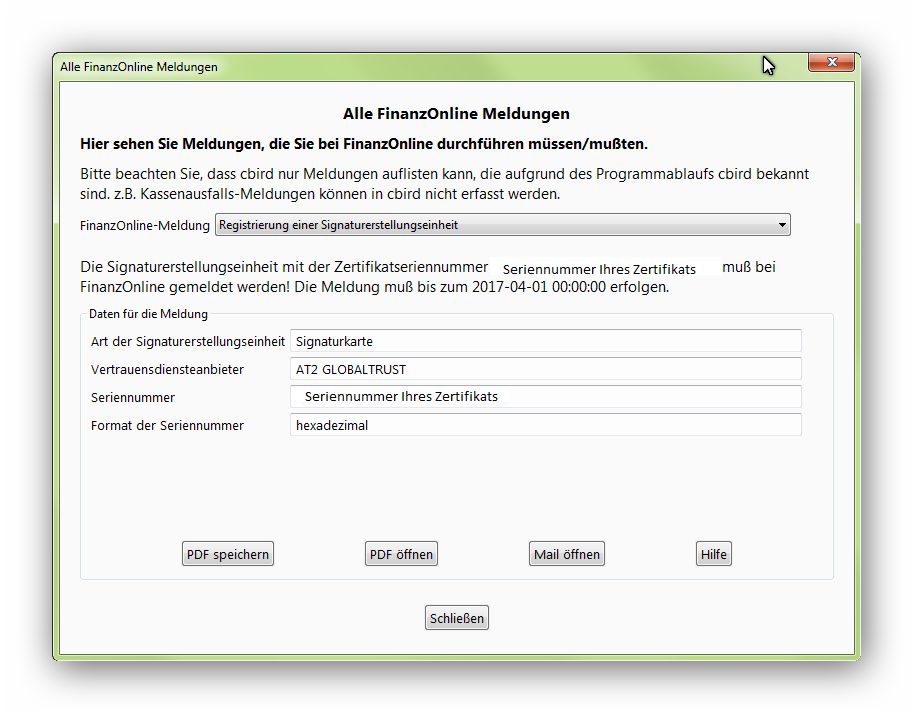Open the Hilfe help button
This screenshot has height=714, width=914.
click(x=714, y=554)
